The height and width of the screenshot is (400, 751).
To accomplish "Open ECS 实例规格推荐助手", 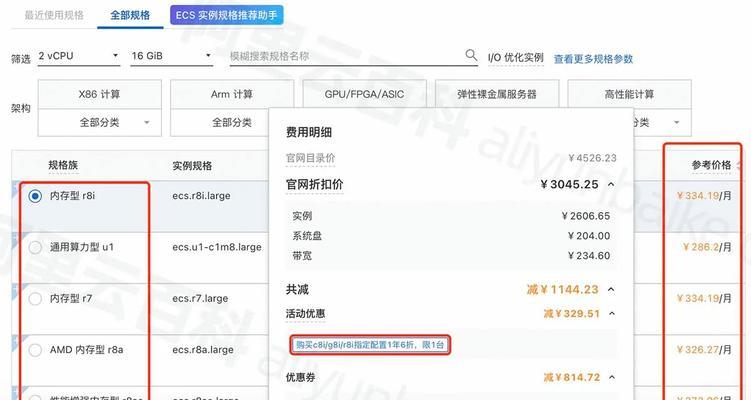I will 227,15.
